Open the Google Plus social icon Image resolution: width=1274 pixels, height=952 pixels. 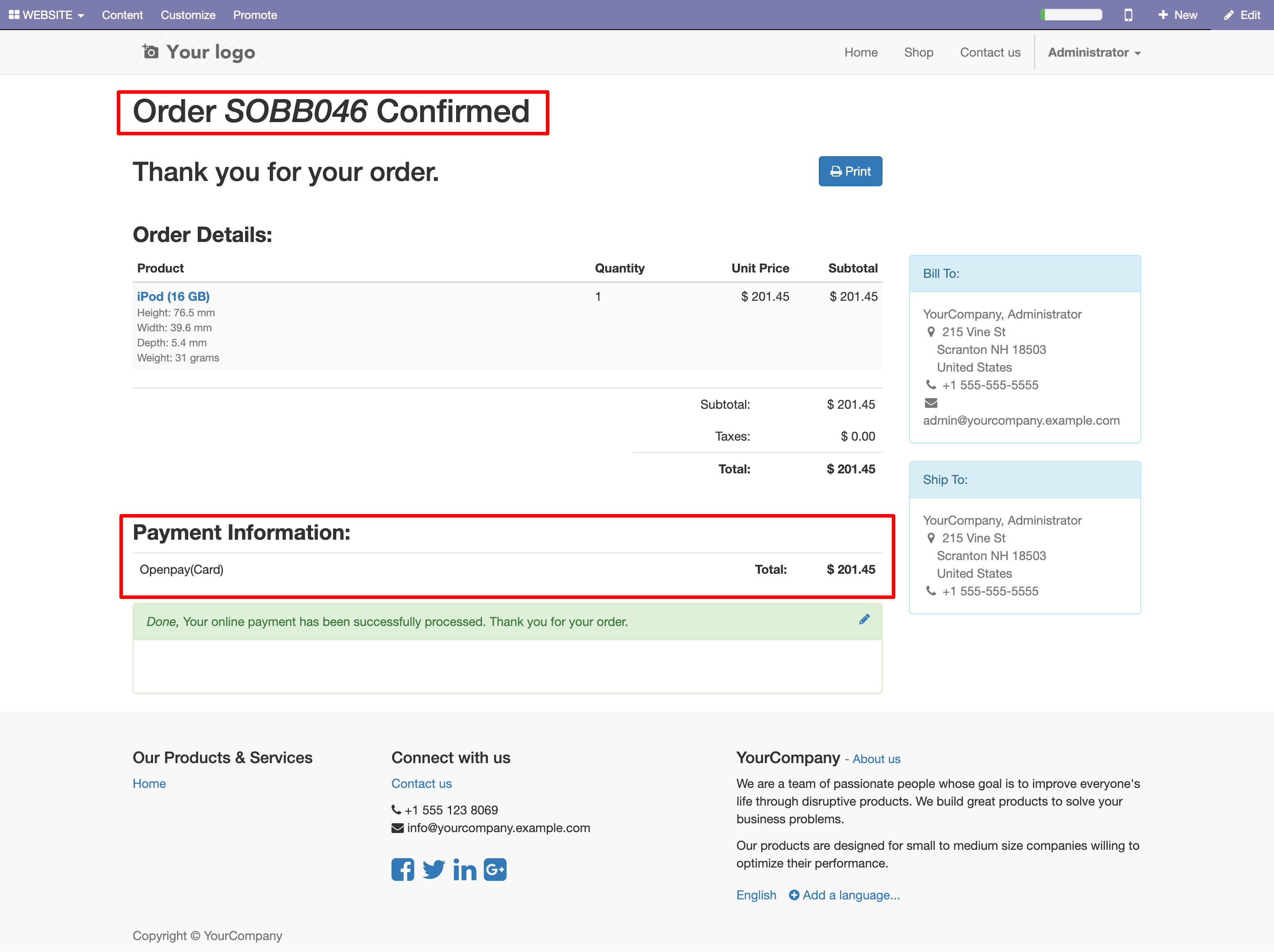pos(495,870)
